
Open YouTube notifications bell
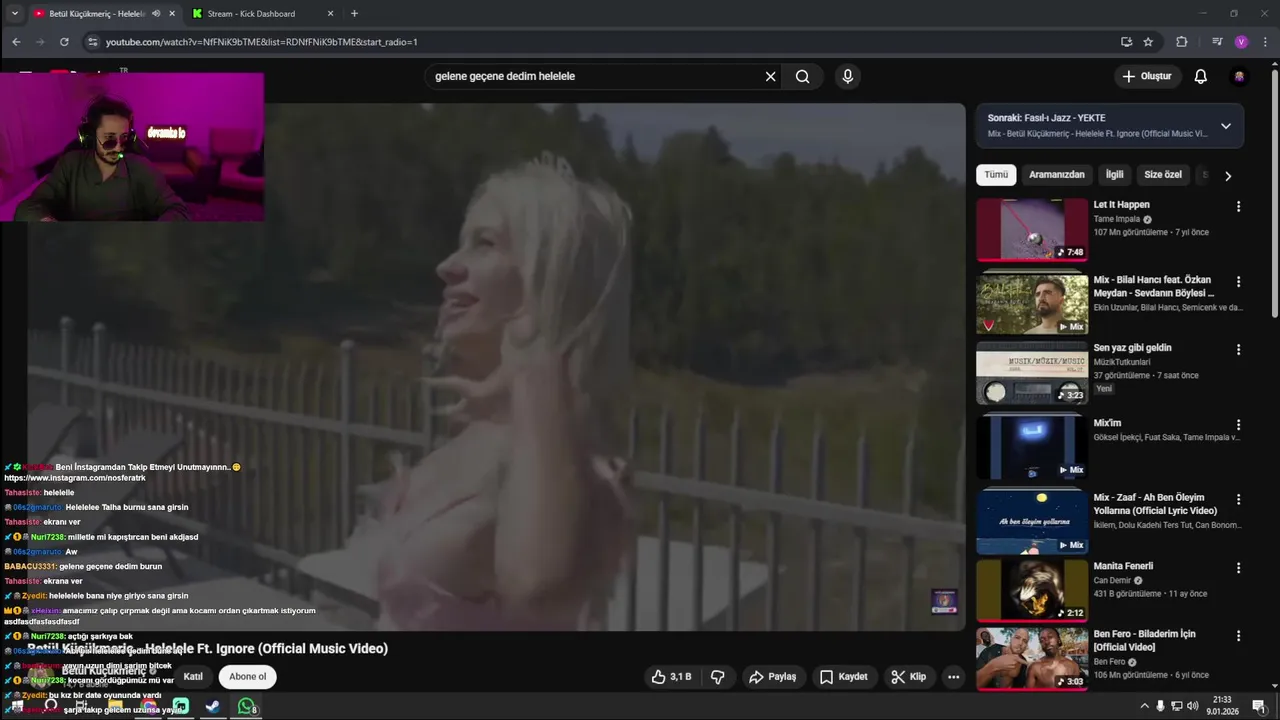pyautogui.click(x=1201, y=76)
